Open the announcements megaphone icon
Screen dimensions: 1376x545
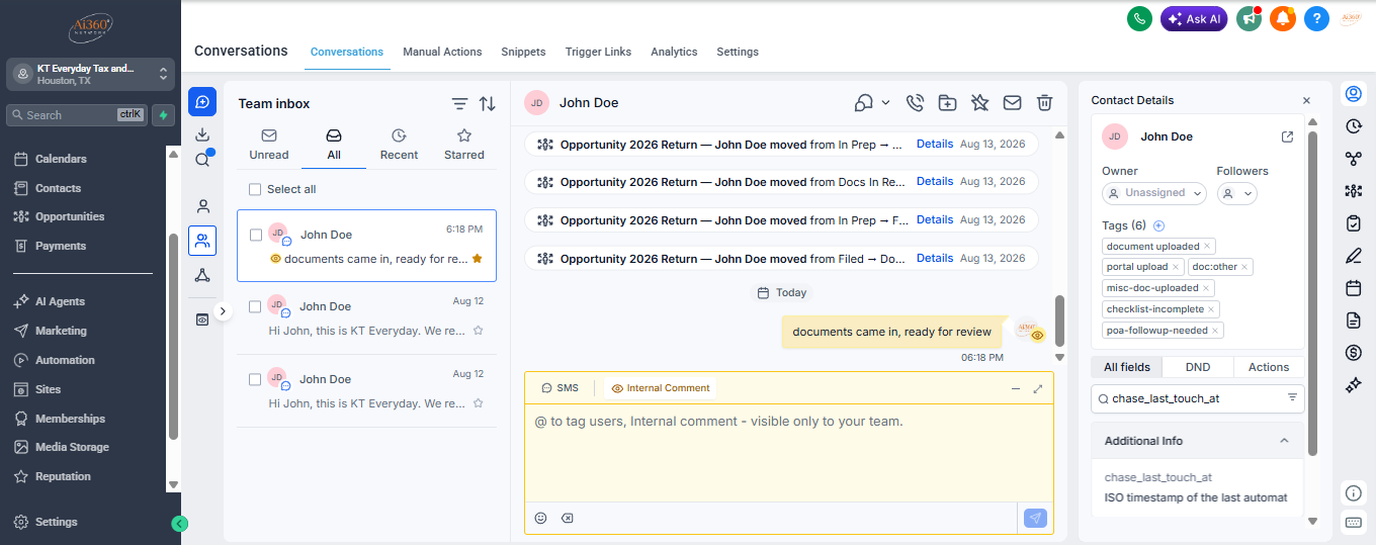tap(1248, 18)
